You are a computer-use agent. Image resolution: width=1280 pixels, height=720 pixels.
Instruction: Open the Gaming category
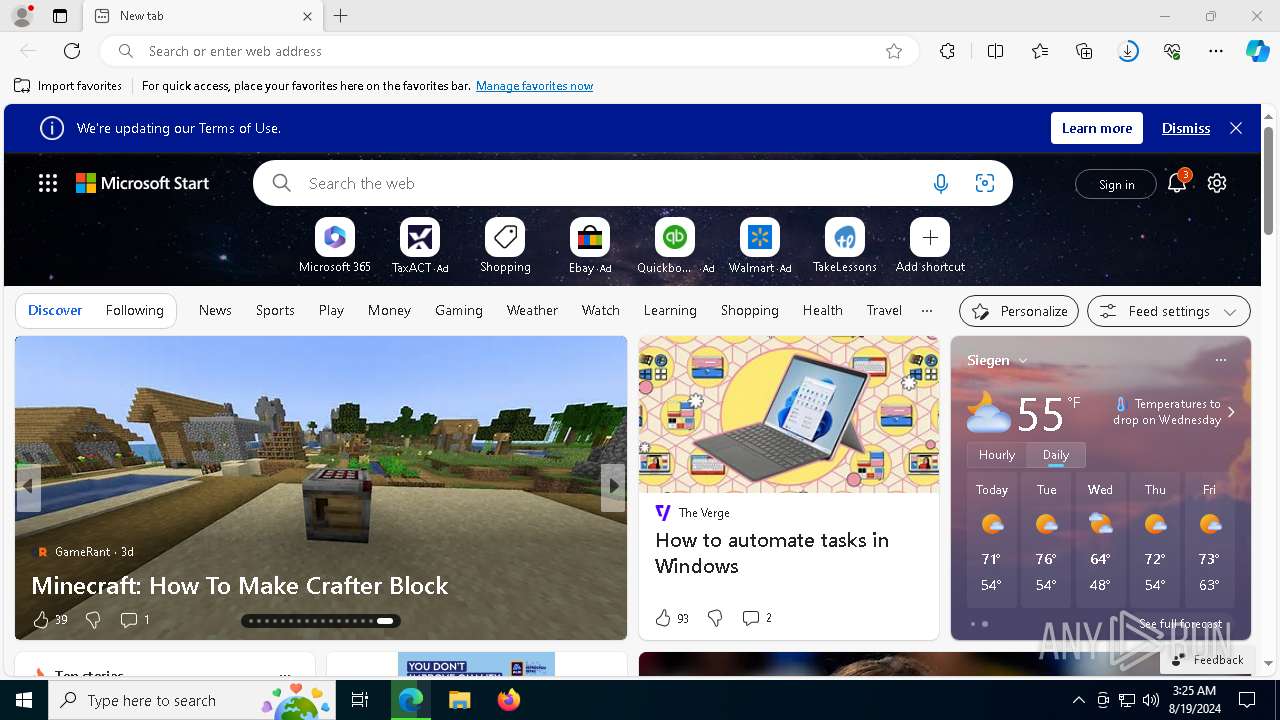[x=459, y=311]
